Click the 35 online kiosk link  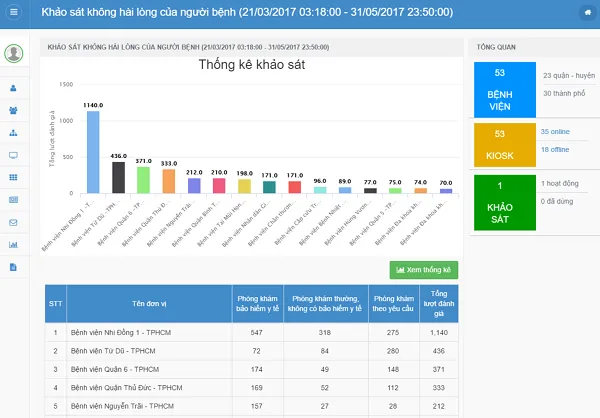tap(553, 131)
